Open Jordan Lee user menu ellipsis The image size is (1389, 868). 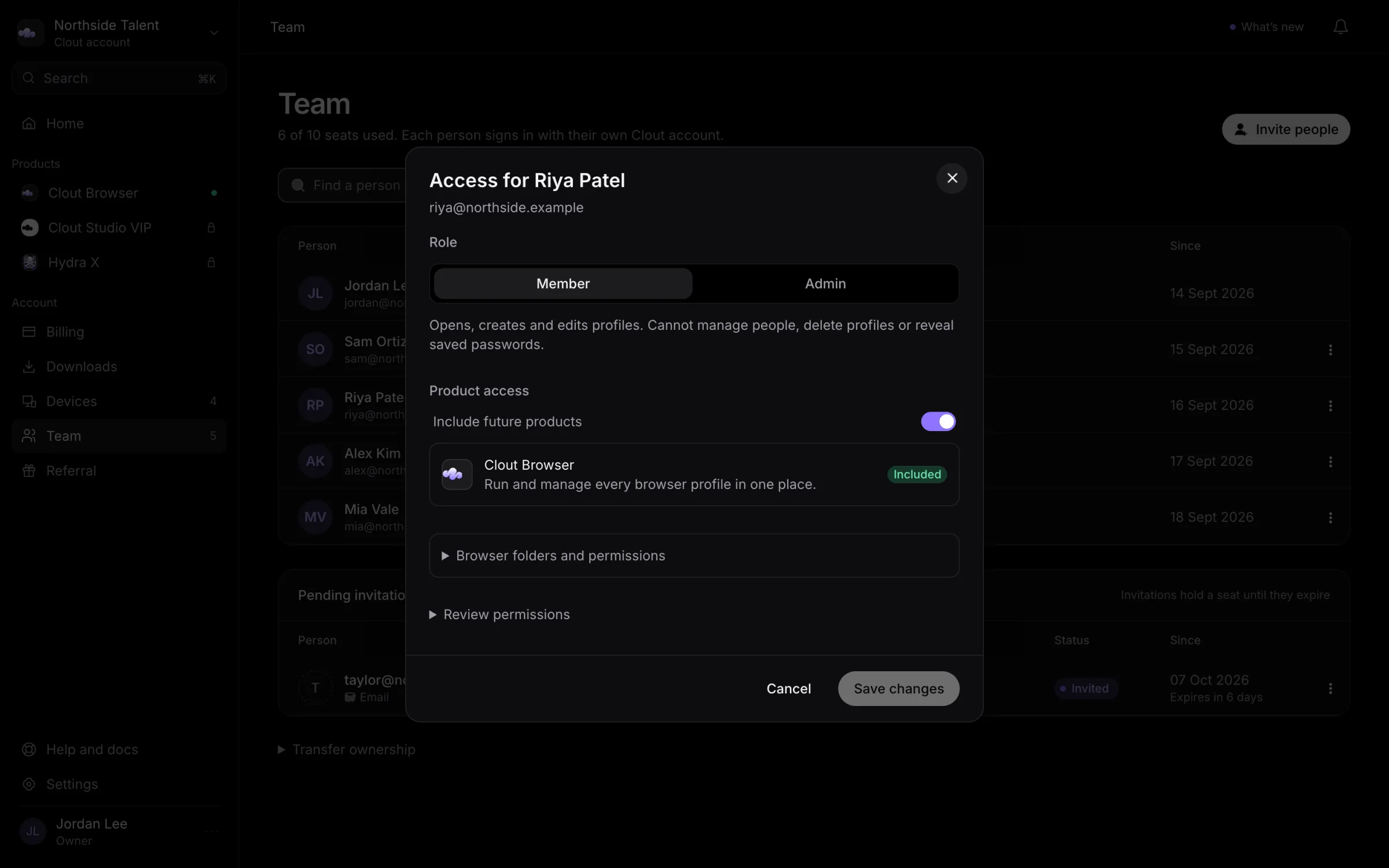pyautogui.click(x=211, y=832)
